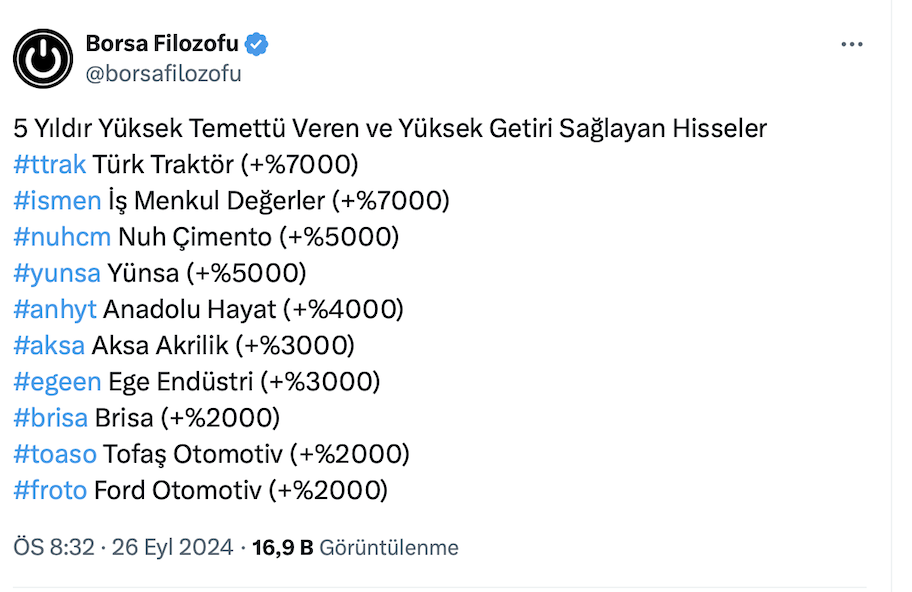Select the #yunsa hashtag
This screenshot has width=912, height=592.
[57, 273]
